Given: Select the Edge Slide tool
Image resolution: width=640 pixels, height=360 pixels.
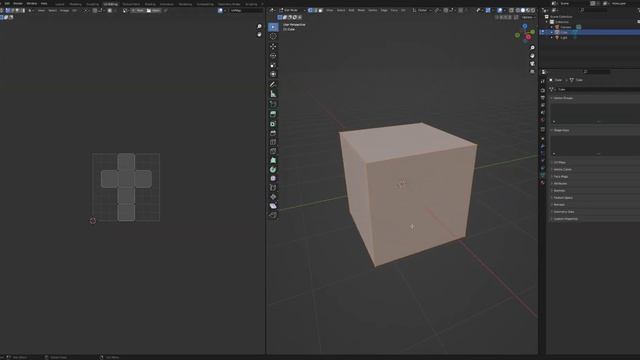Looking at the screenshot, I should pos(273,188).
